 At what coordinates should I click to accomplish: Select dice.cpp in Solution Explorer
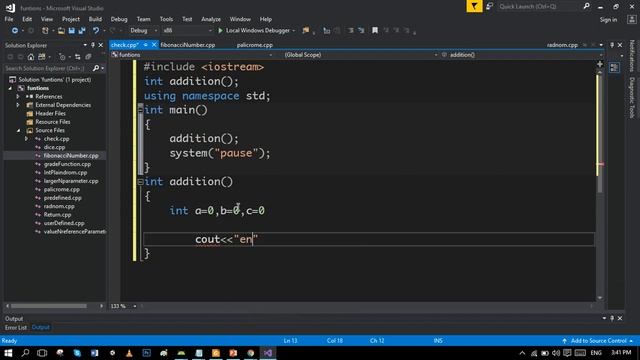point(54,147)
